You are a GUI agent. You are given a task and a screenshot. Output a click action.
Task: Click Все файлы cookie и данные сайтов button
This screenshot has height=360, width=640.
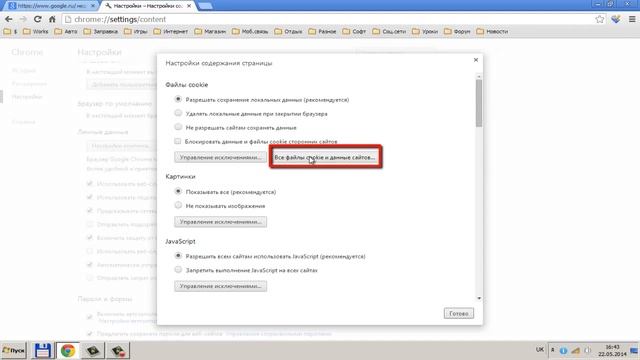pos(325,157)
